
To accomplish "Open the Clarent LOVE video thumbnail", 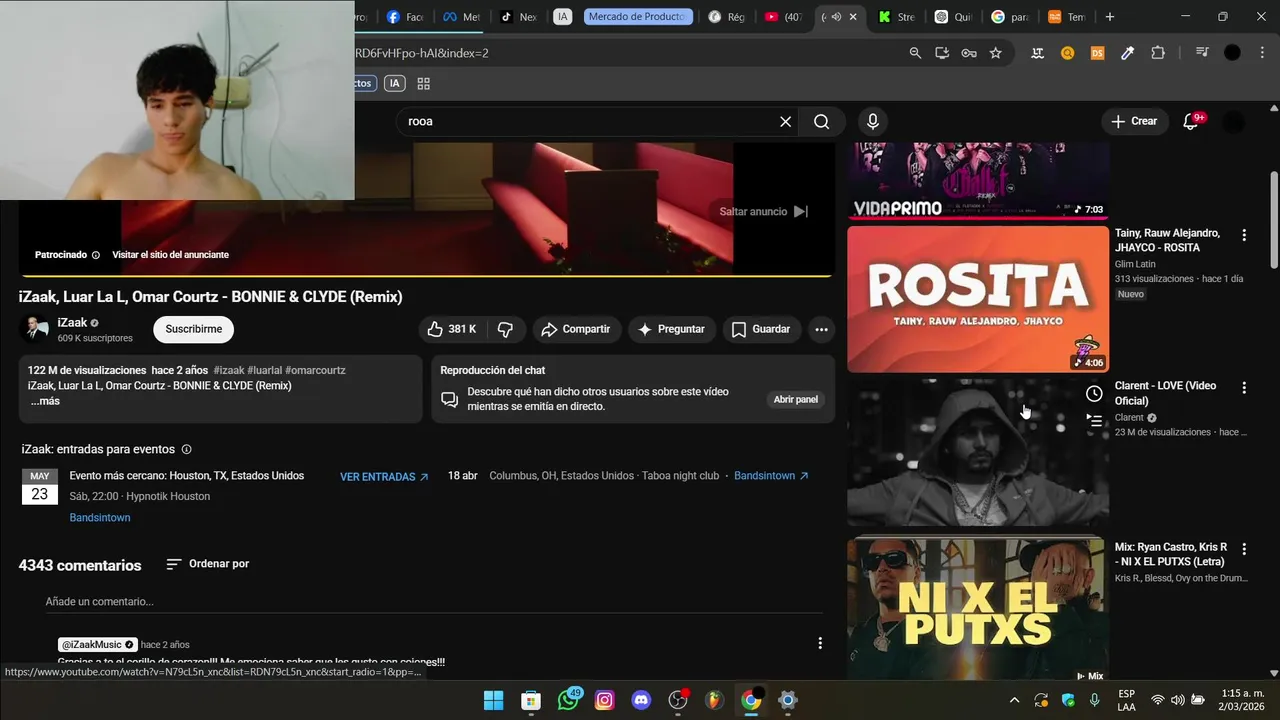I will point(978,453).
